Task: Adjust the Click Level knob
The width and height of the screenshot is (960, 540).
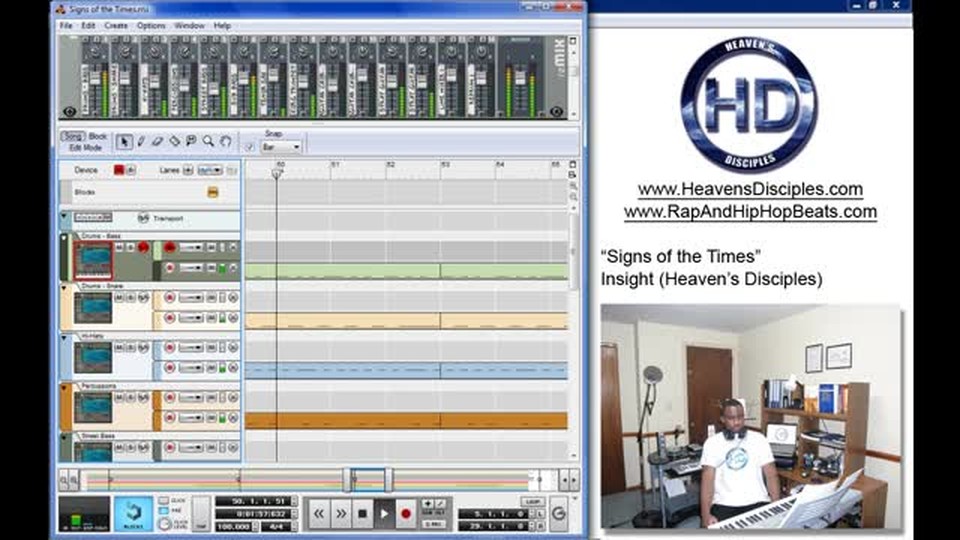Action: [164, 524]
